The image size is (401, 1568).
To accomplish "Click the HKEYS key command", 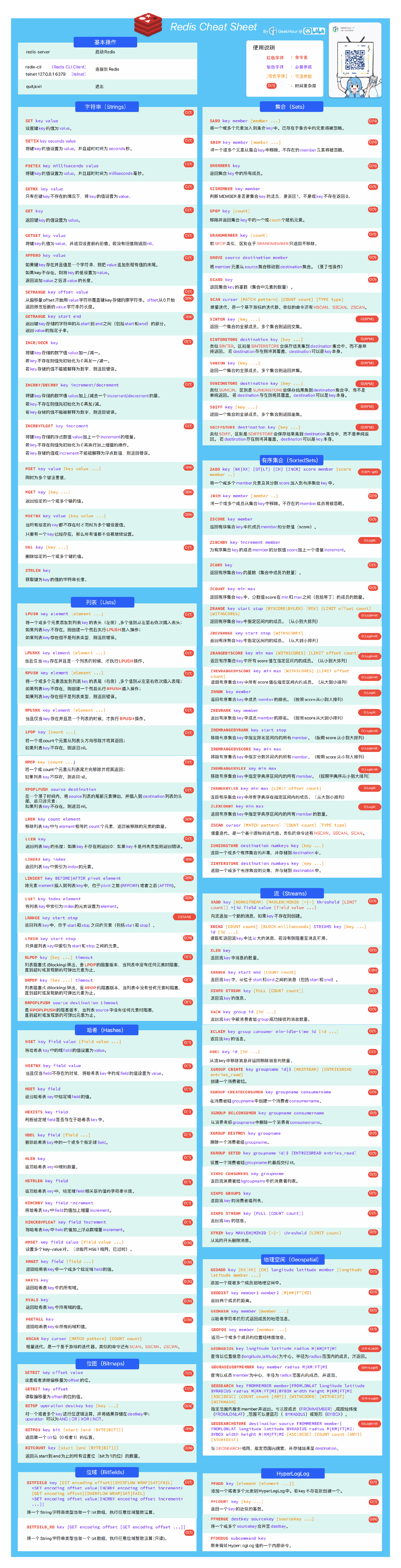I will pos(37,1280).
